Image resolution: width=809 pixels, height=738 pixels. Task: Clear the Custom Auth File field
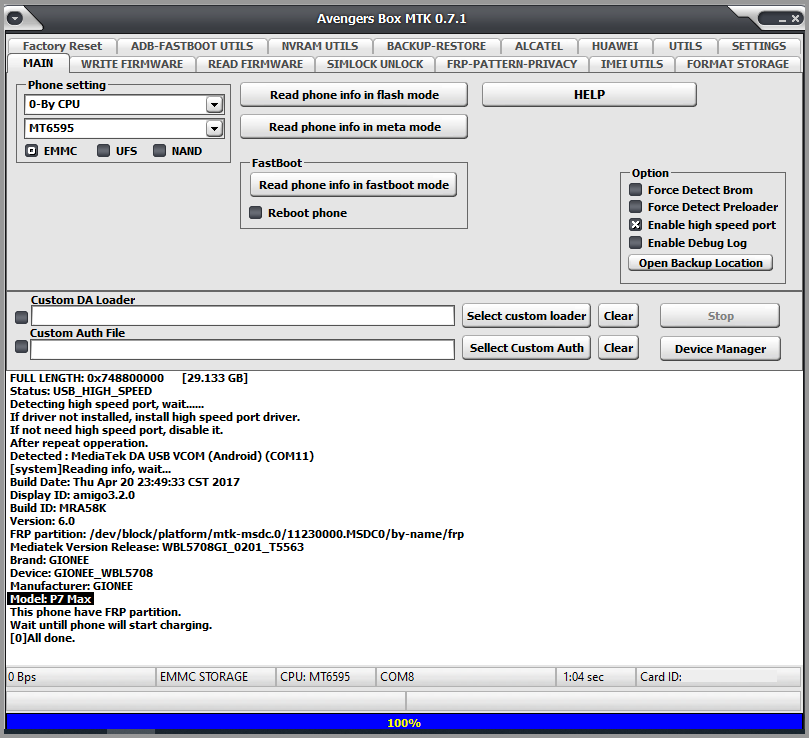(618, 348)
